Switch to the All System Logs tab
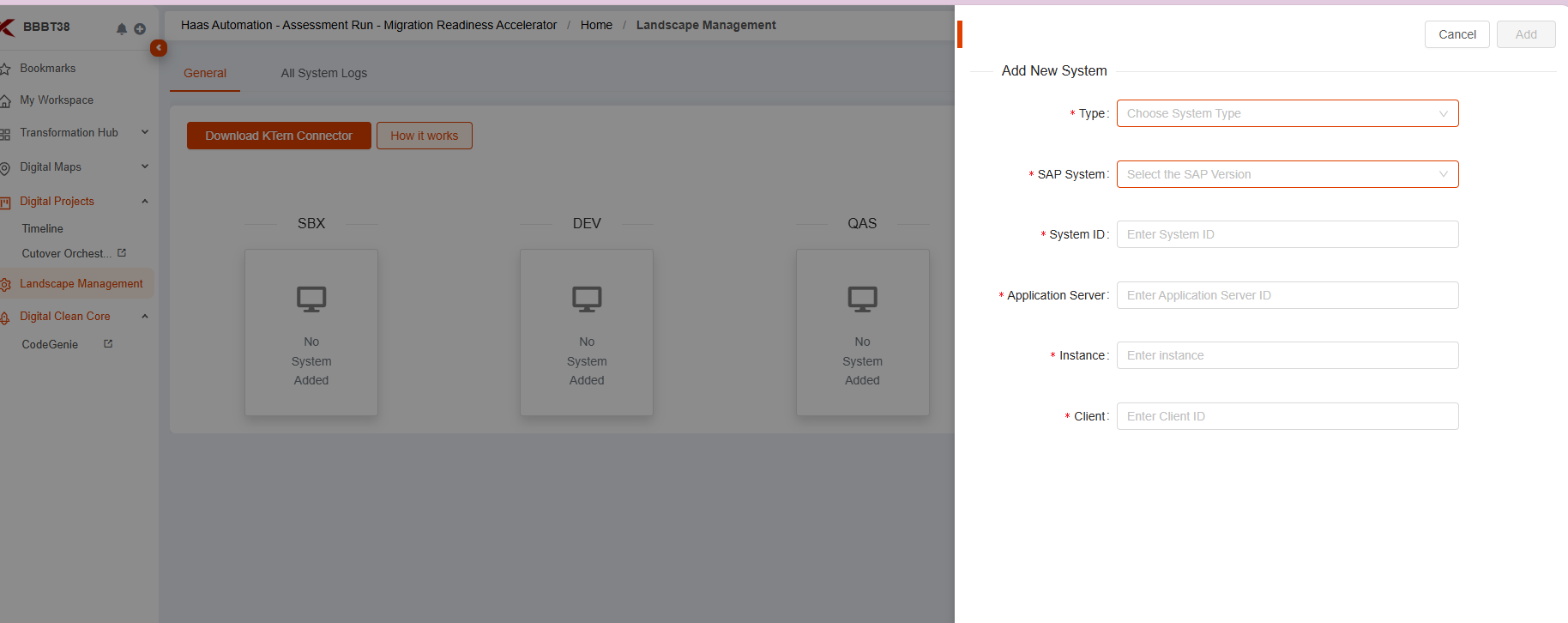Viewport: 1568px width, 623px height. pyautogui.click(x=324, y=73)
